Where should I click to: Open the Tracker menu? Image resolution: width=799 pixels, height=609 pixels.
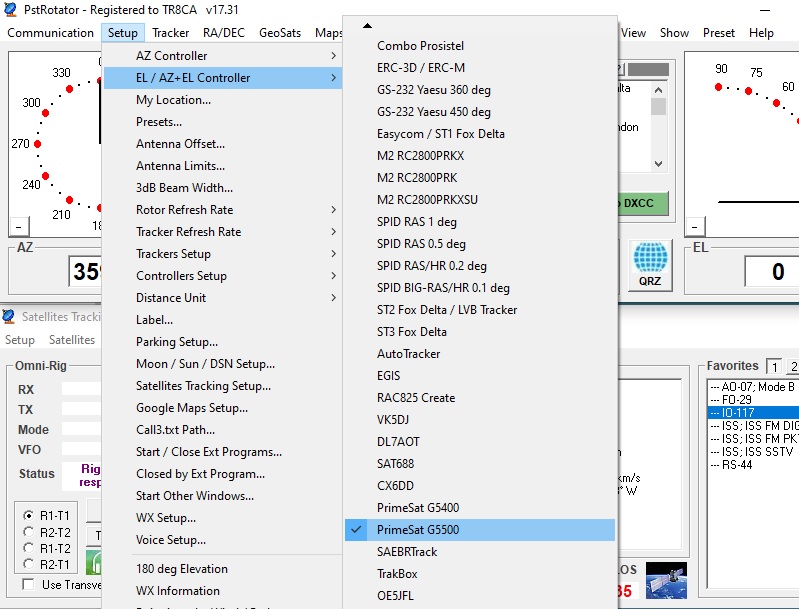(171, 33)
